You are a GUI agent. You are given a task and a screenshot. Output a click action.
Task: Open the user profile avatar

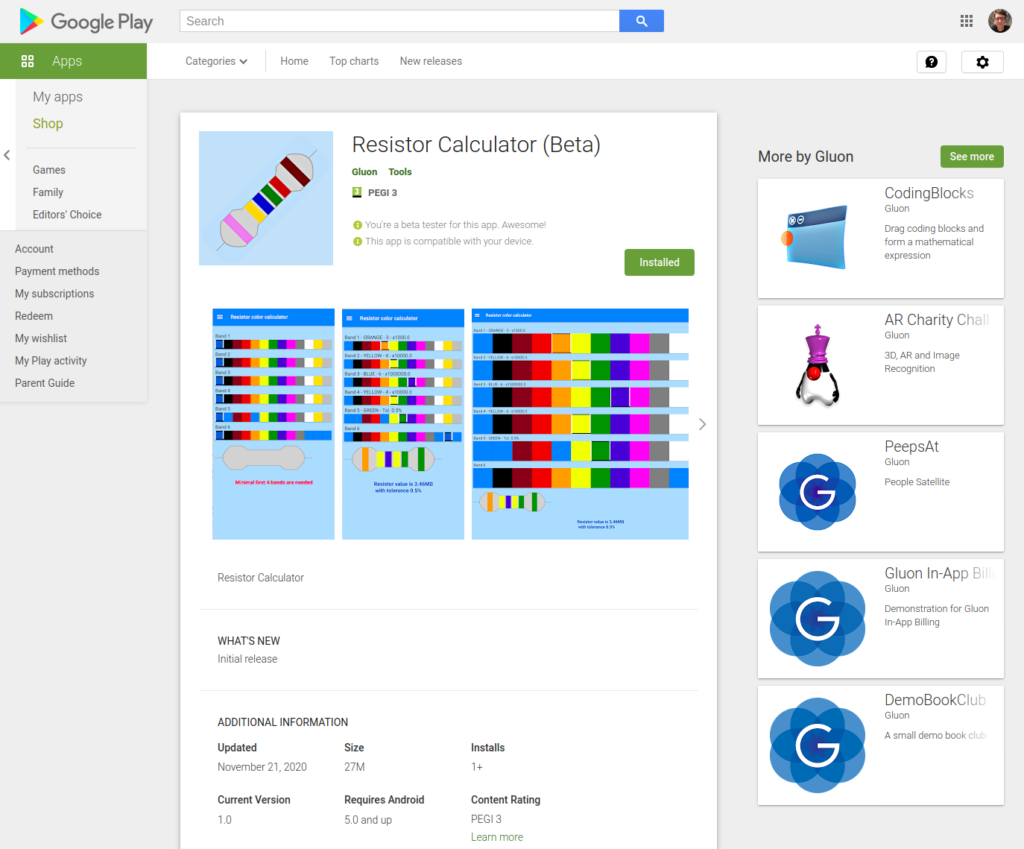click(x=999, y=21)
